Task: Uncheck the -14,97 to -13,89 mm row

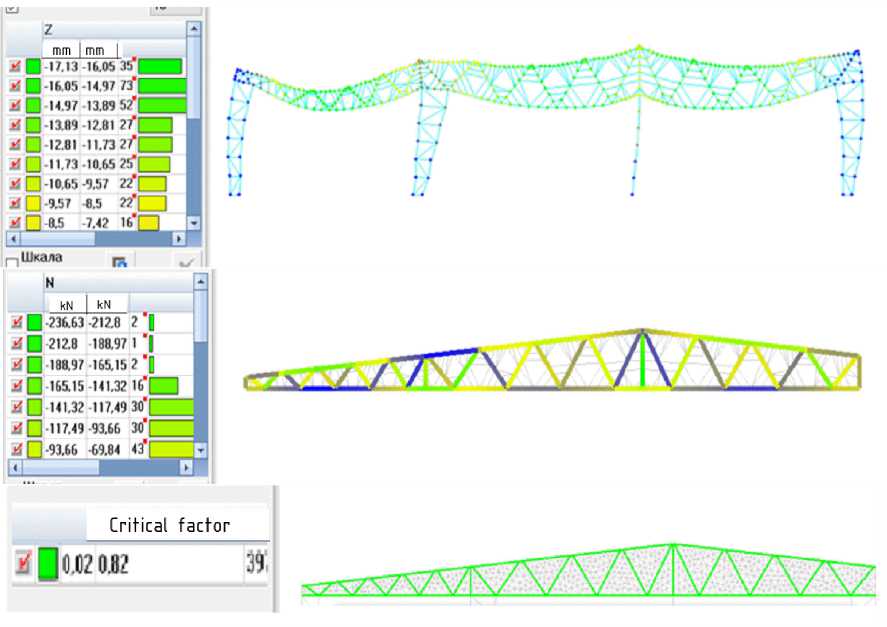Action: coord(15,105)
